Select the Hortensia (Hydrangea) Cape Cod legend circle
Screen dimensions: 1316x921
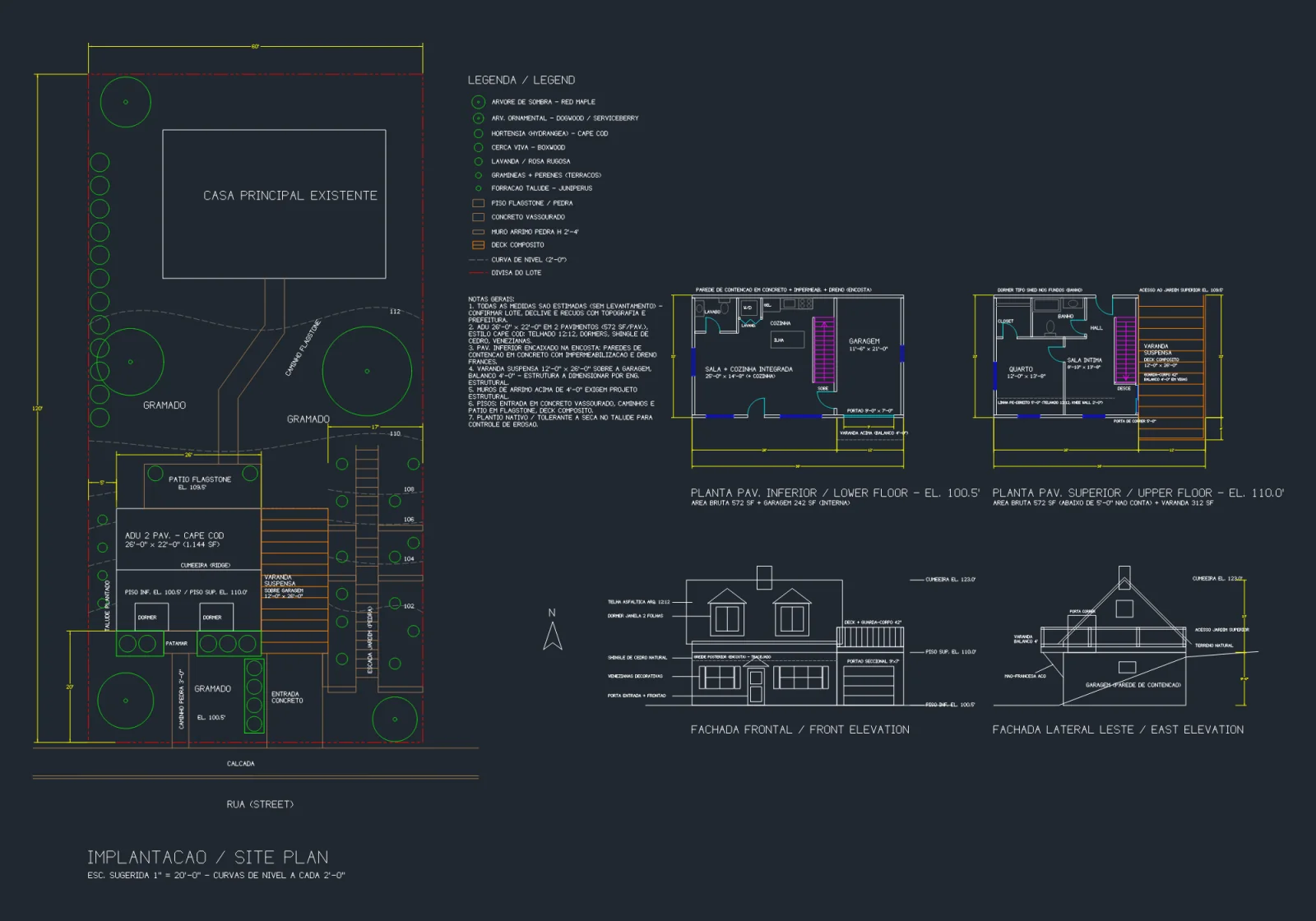tap(478, 133)
